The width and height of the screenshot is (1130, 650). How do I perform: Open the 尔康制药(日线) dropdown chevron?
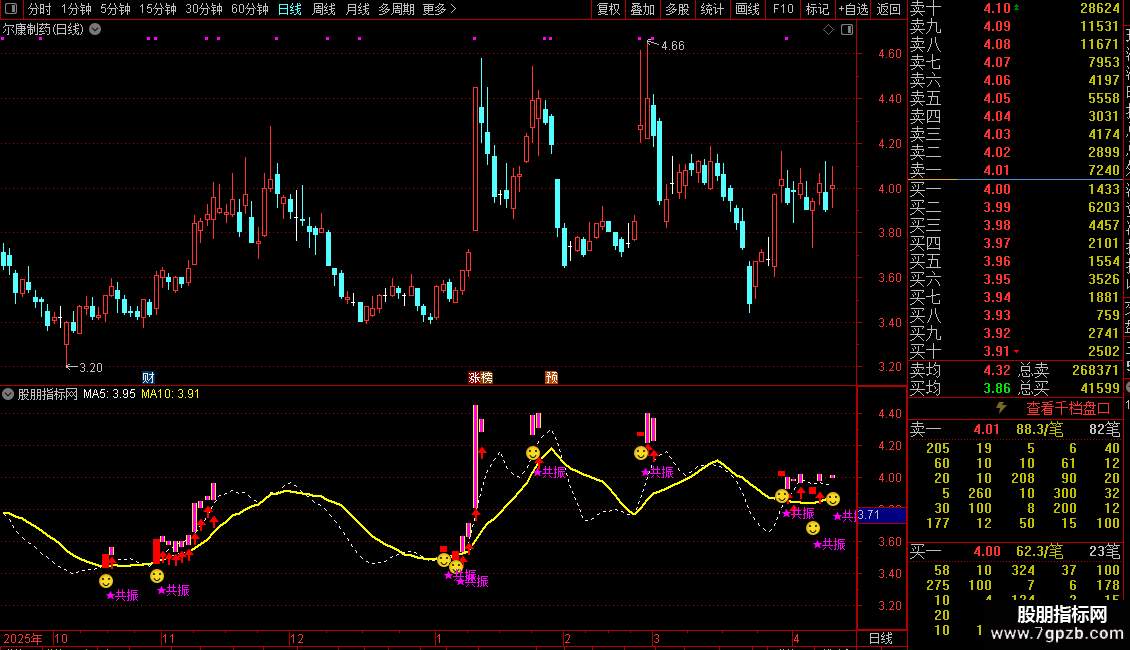[95, 30]
